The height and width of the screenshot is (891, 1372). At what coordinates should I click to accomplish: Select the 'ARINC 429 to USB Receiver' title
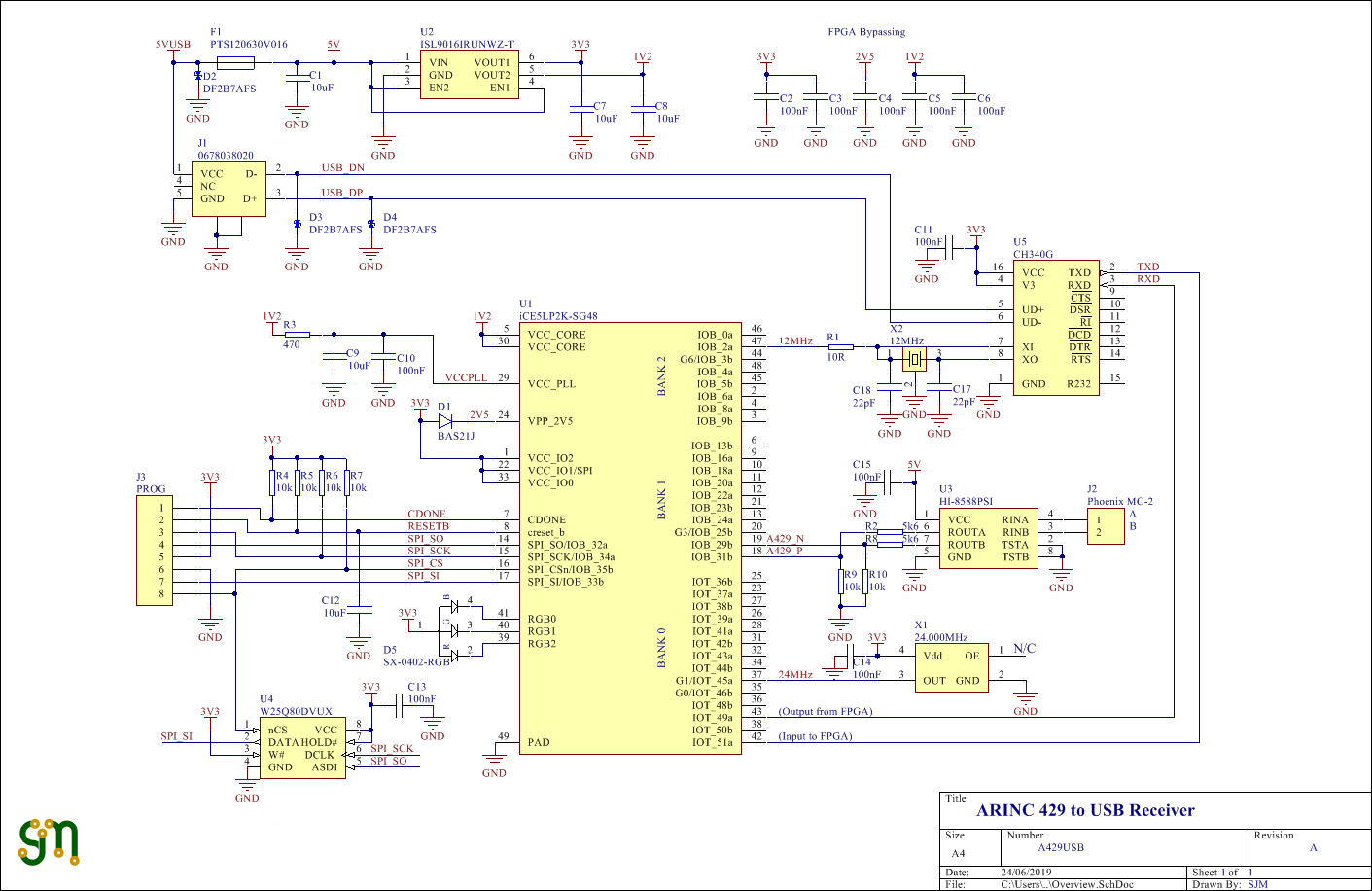point(1085,810)
